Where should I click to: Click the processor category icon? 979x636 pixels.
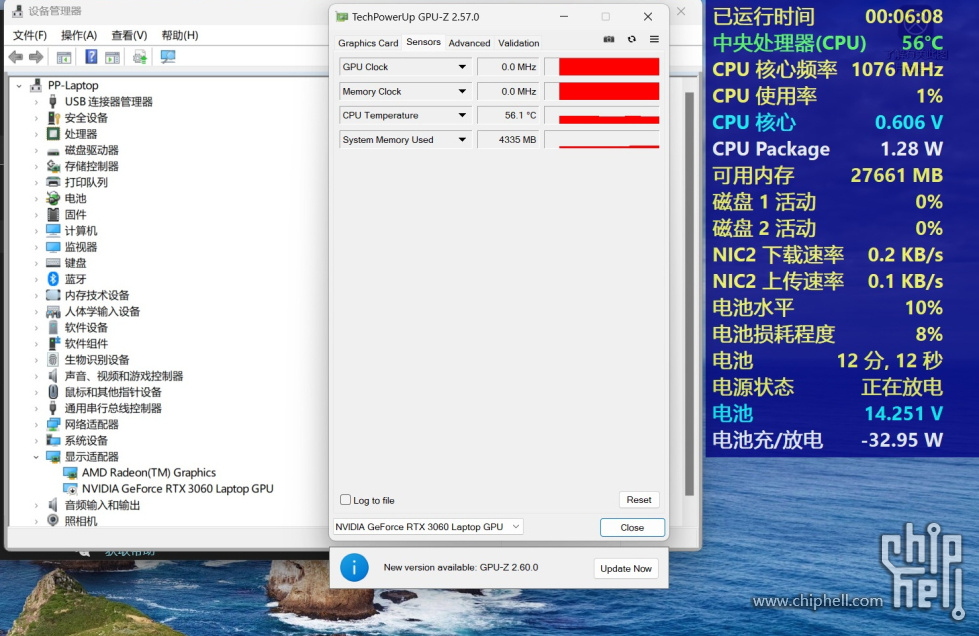tap(53, 134)
